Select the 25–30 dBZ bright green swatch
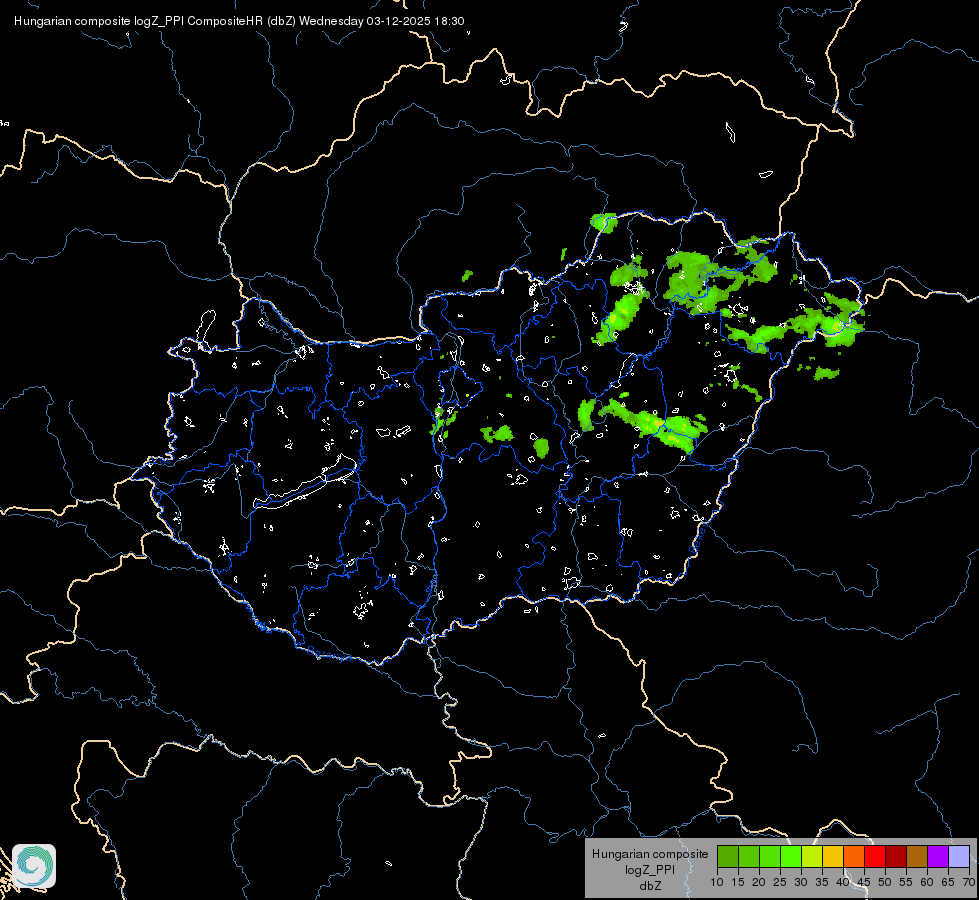Viewport: 979px width, 900px height. tap(791, 856)
